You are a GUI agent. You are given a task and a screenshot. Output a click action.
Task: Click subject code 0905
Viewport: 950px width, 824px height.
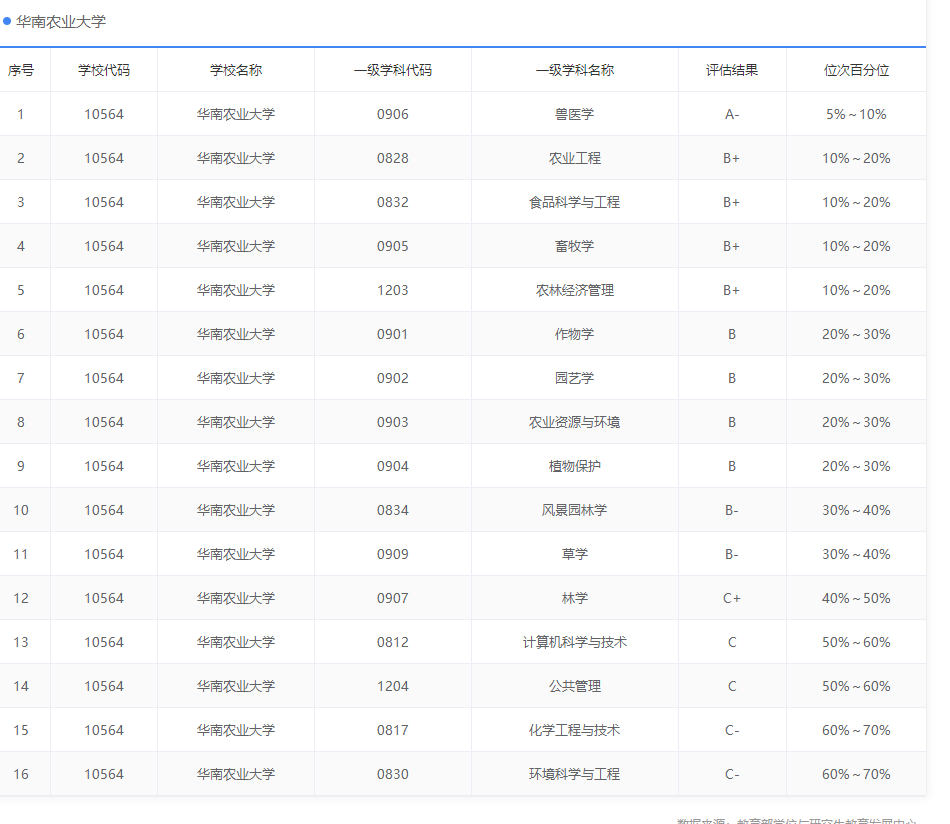393,247
